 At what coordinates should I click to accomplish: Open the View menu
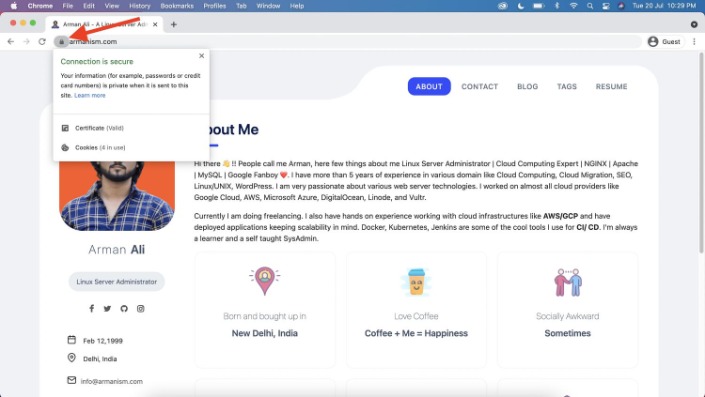click(112, 6)
